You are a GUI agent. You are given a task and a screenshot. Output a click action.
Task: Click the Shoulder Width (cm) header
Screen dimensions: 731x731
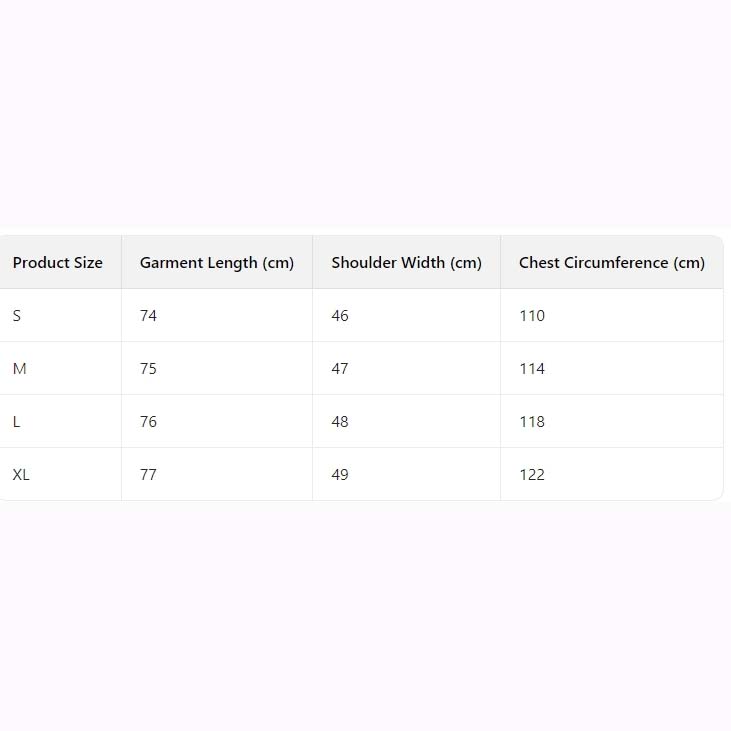pyautogui.click(x=406, y=263)
